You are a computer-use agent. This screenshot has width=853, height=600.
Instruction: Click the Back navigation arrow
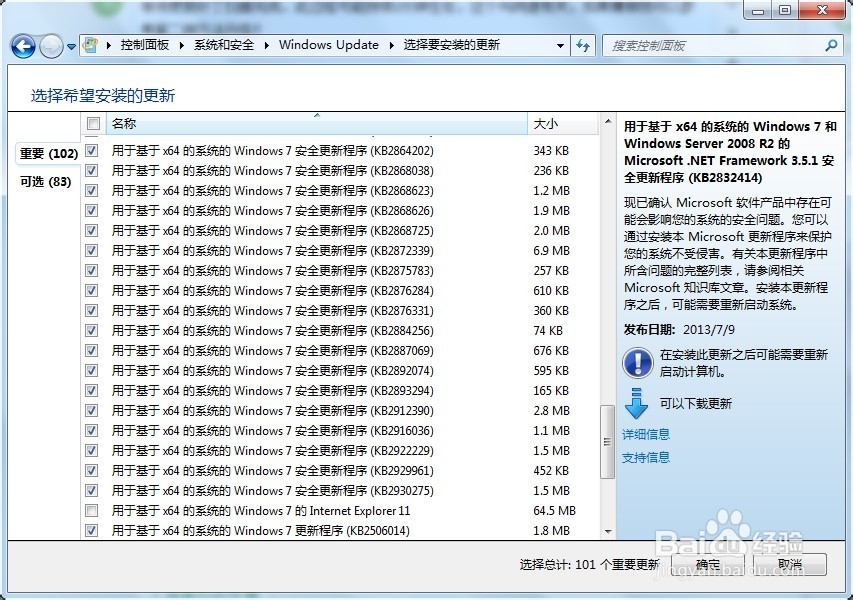coord(22,45)
